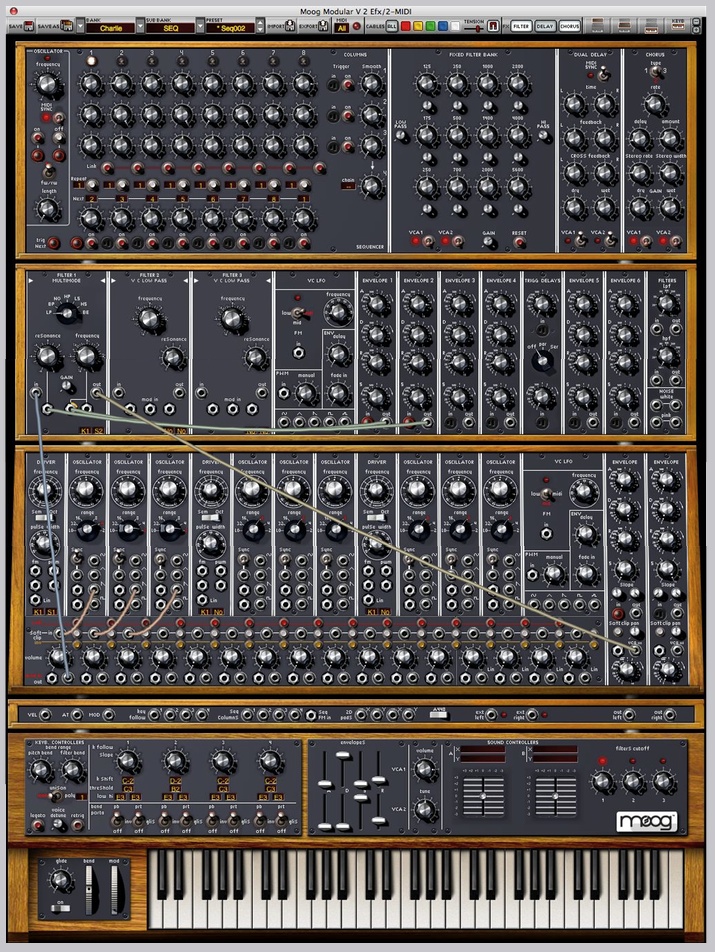Click the MOD output jack
The height and width of the screenshot is (952, 715).
point(108,715)
